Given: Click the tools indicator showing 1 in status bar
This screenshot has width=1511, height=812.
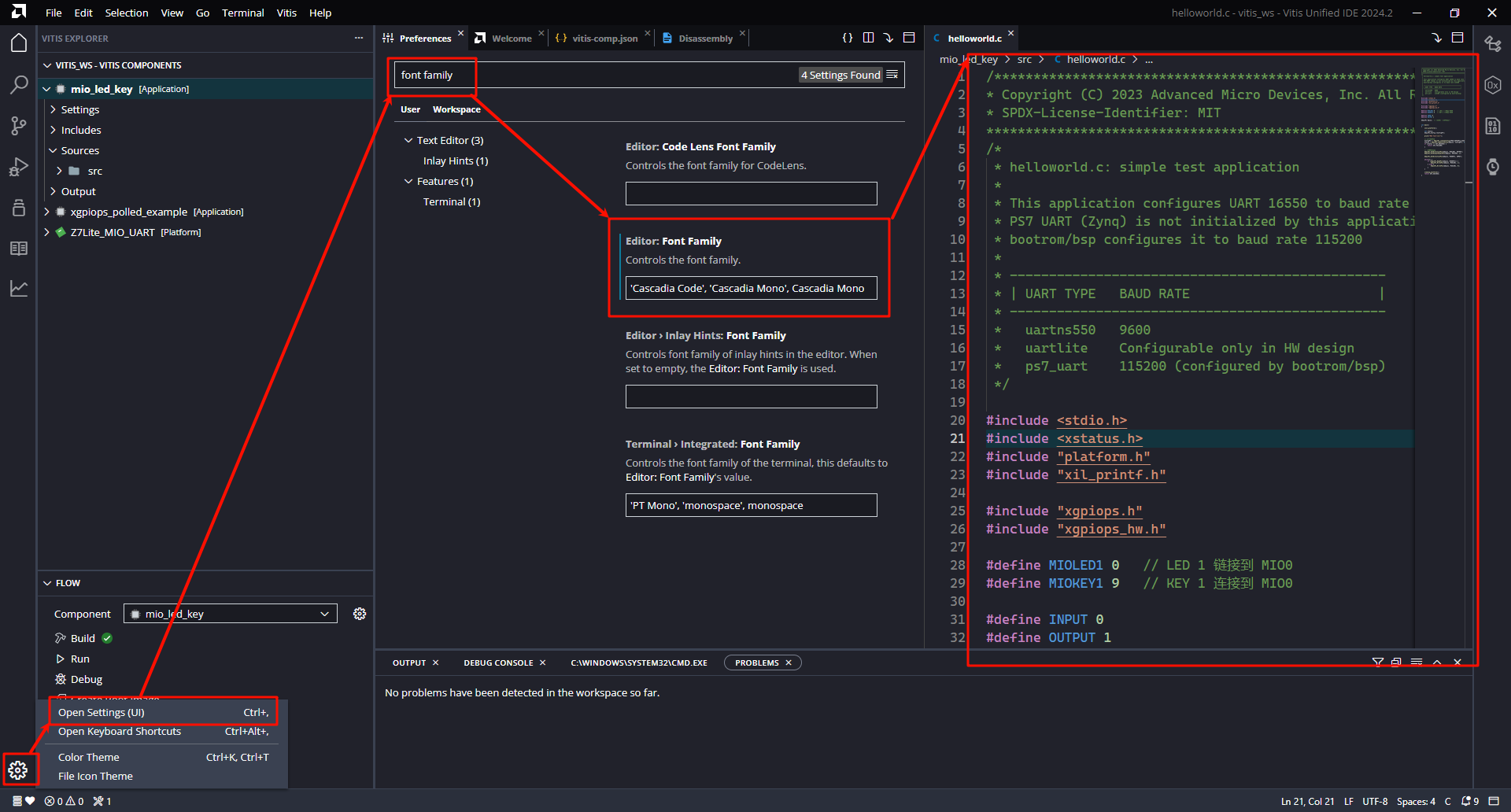Looking at the screenshot, I should (x=102, y=801).
